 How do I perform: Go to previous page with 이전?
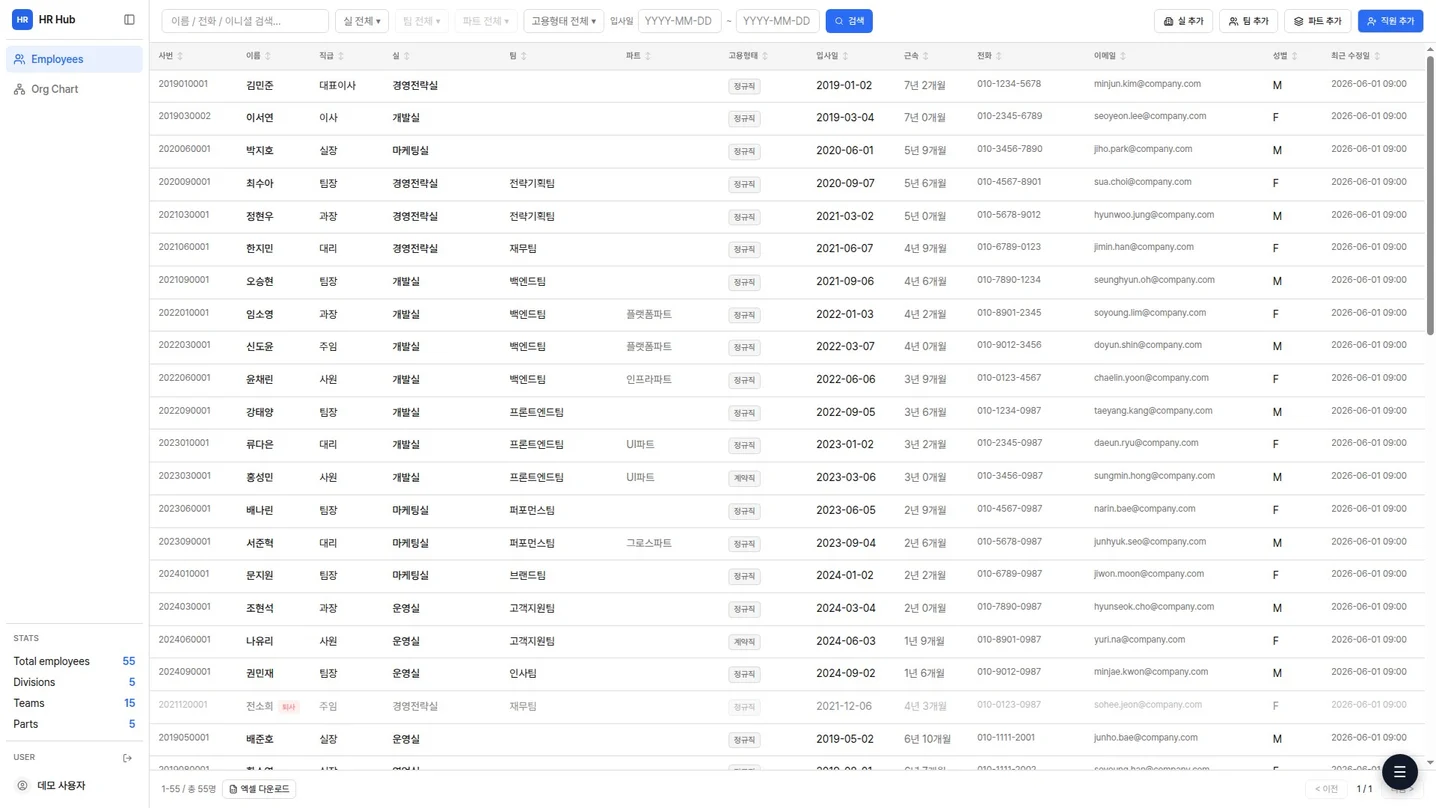pos(1326,789)
